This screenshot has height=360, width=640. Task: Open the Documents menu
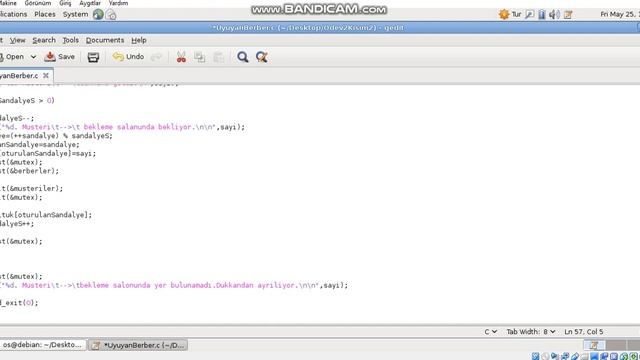point(105,40)
